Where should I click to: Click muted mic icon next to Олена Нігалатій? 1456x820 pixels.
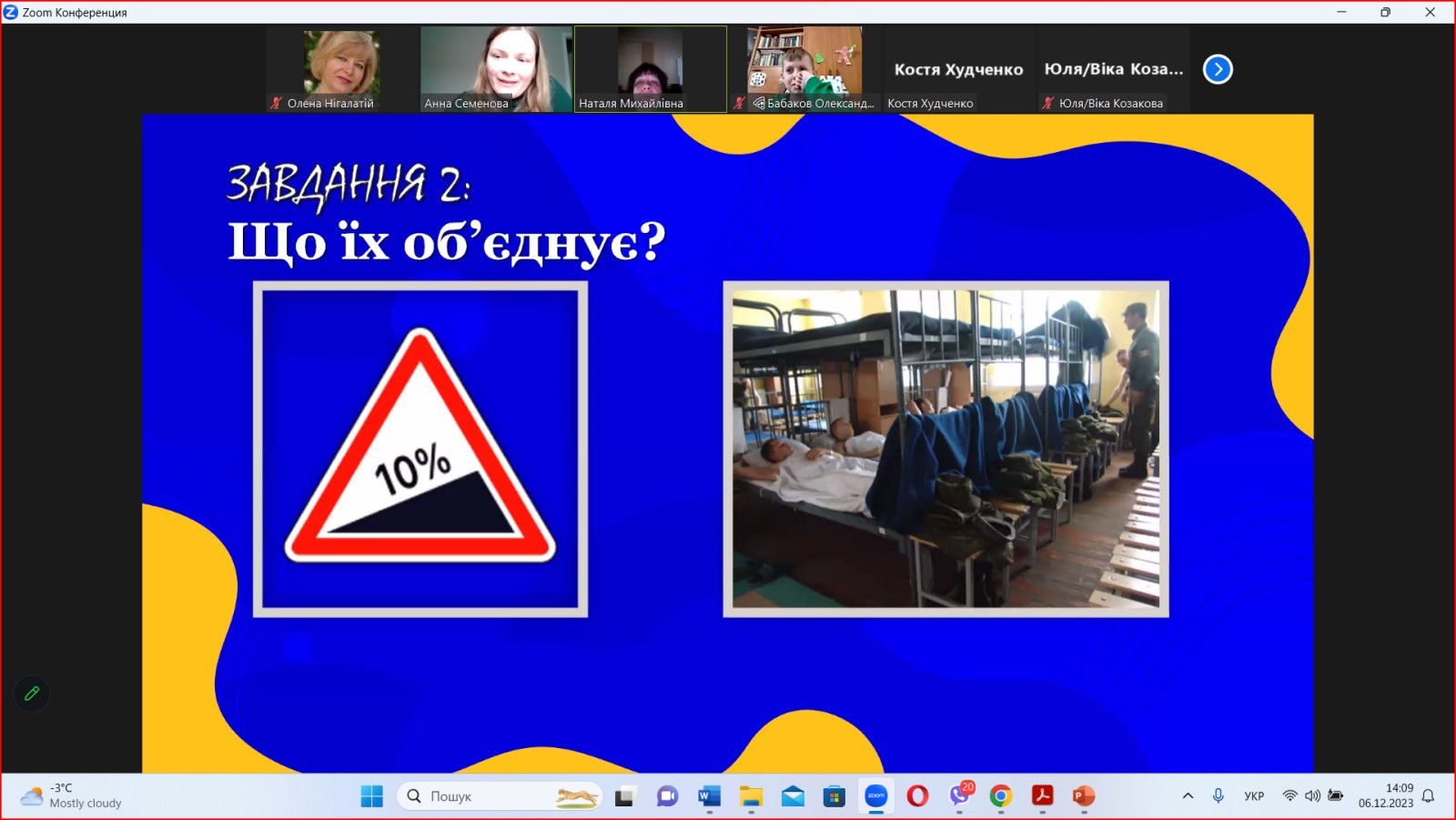[x=277, y=103]
